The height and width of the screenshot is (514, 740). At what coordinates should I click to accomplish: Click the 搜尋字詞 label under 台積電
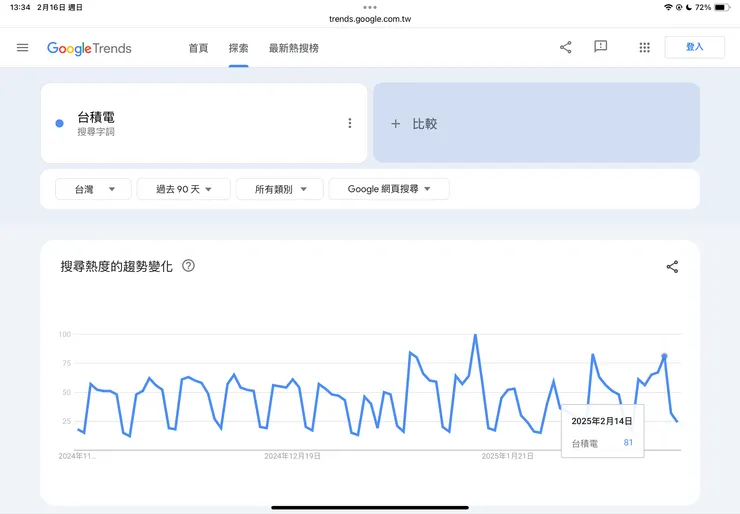(x=96, y=132)
